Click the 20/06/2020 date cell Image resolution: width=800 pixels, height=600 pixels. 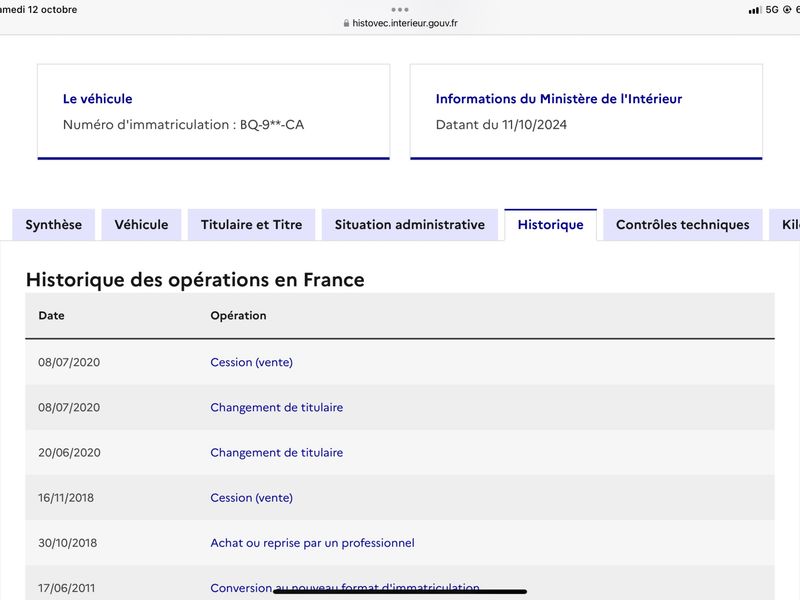69,453
